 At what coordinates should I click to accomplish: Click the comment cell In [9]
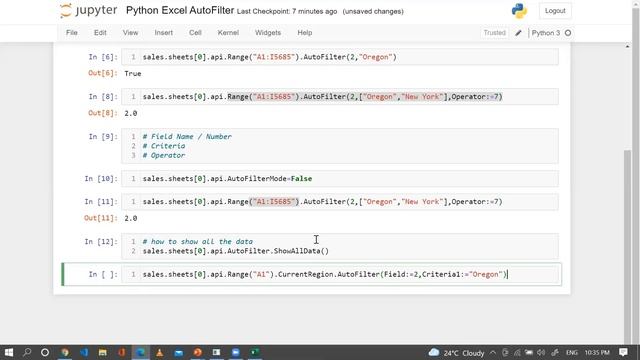click(x=340, y=146)
